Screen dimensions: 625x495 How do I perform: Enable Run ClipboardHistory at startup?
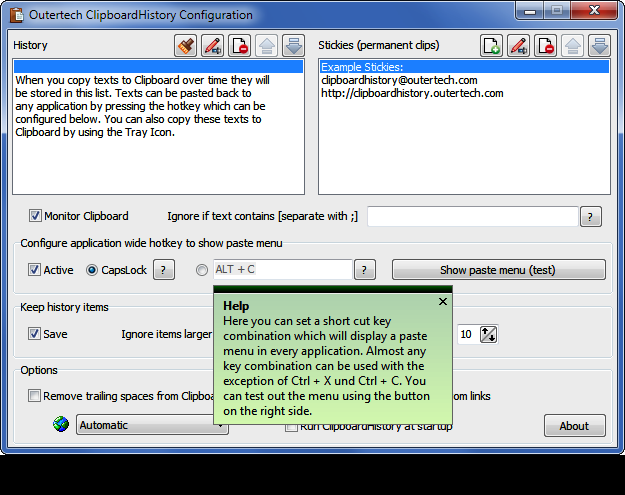coord(291,427)
